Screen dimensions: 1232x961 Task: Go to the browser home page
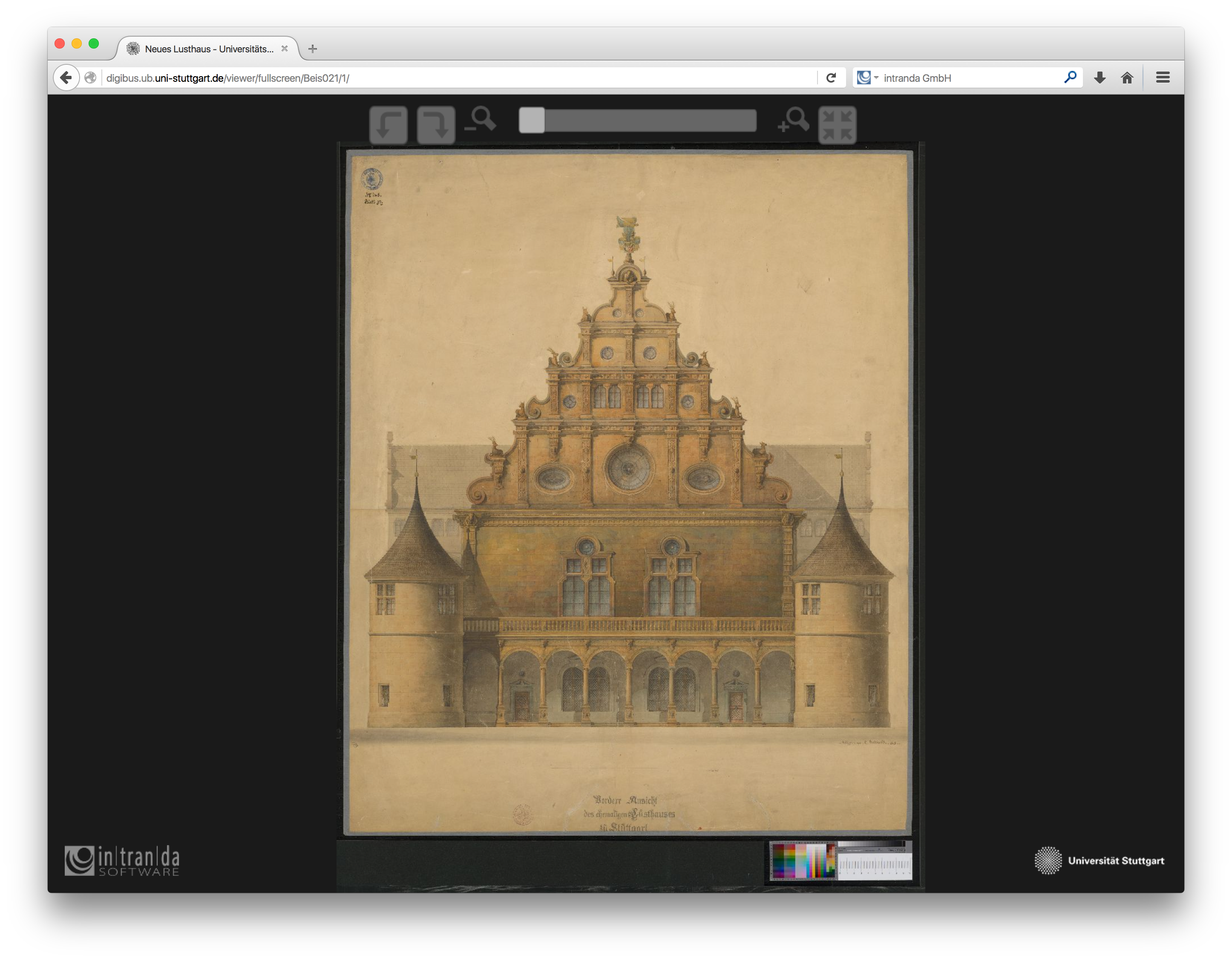pyautogui.click(x=1127, y=78)
